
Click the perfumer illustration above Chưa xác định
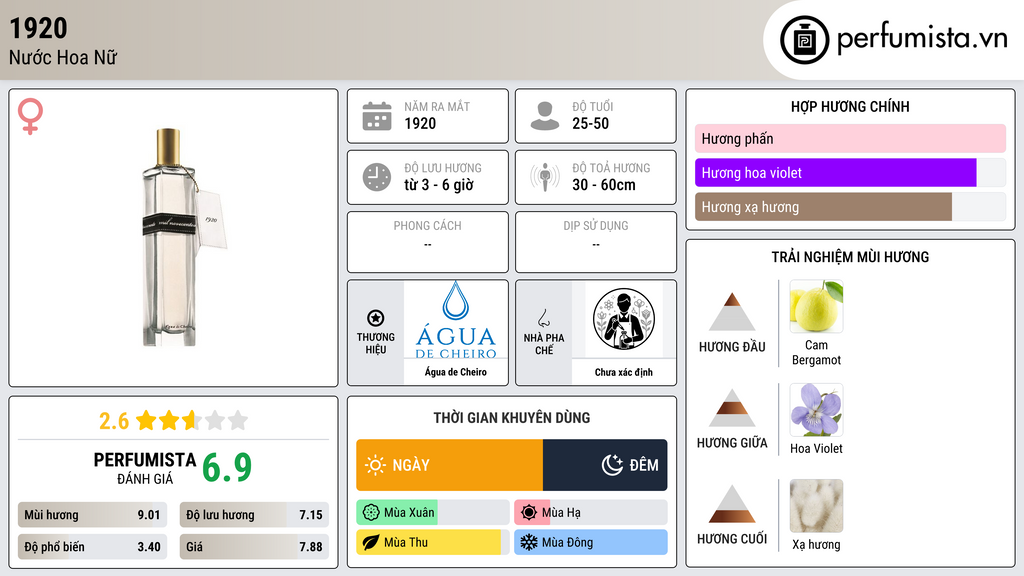click(624, 319)
